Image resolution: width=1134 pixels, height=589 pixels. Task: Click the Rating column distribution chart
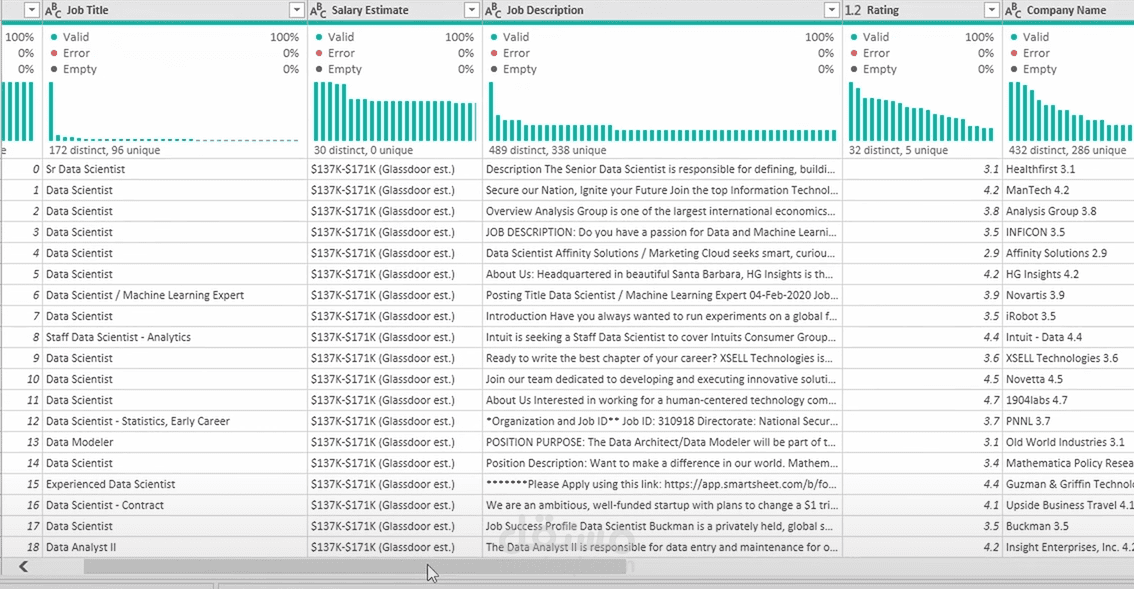coord(921,111)
